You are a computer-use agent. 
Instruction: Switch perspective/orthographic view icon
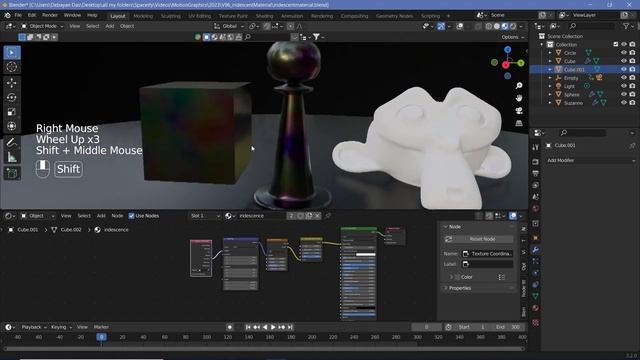coord(519,123)
